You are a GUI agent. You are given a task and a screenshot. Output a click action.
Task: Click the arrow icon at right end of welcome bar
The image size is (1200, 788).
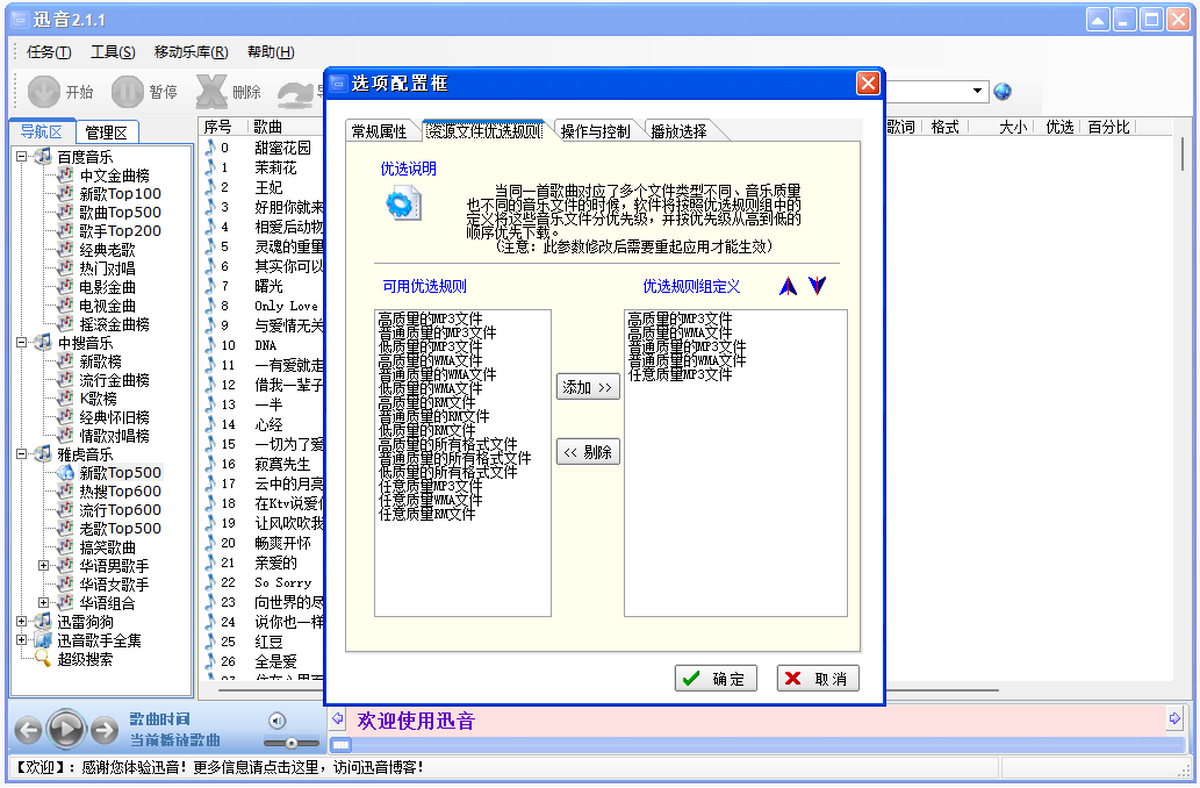coord(1174,719)
